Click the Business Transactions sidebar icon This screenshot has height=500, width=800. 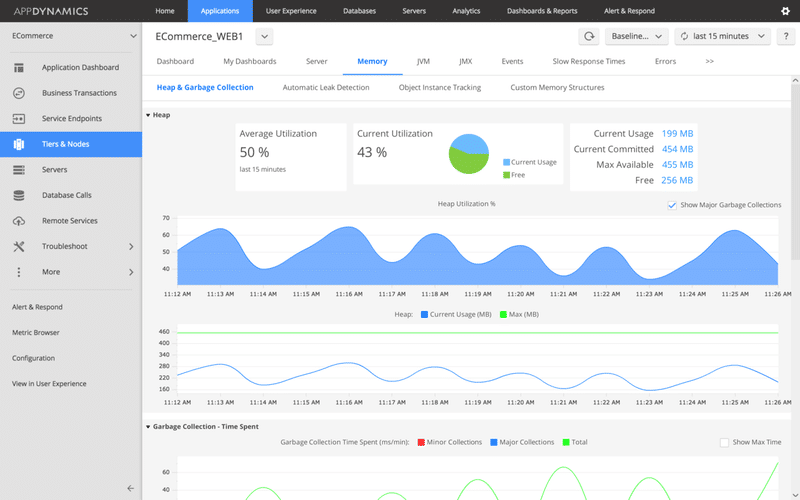point(19,93)
